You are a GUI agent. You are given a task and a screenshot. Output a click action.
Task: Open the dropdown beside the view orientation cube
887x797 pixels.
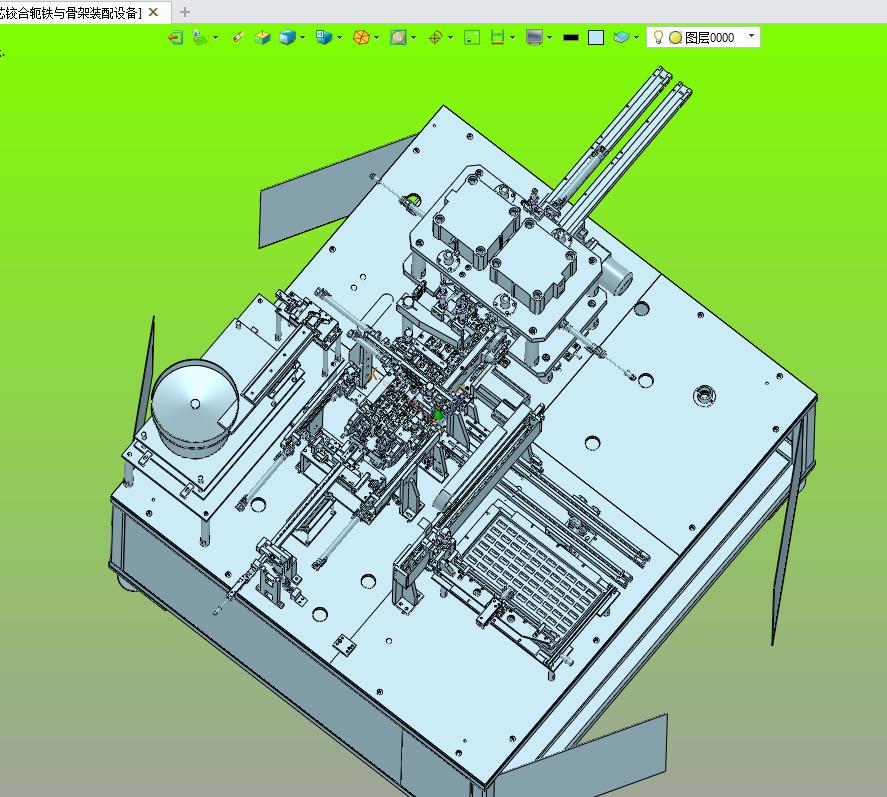pyautogui.click(x=339, y=38)
